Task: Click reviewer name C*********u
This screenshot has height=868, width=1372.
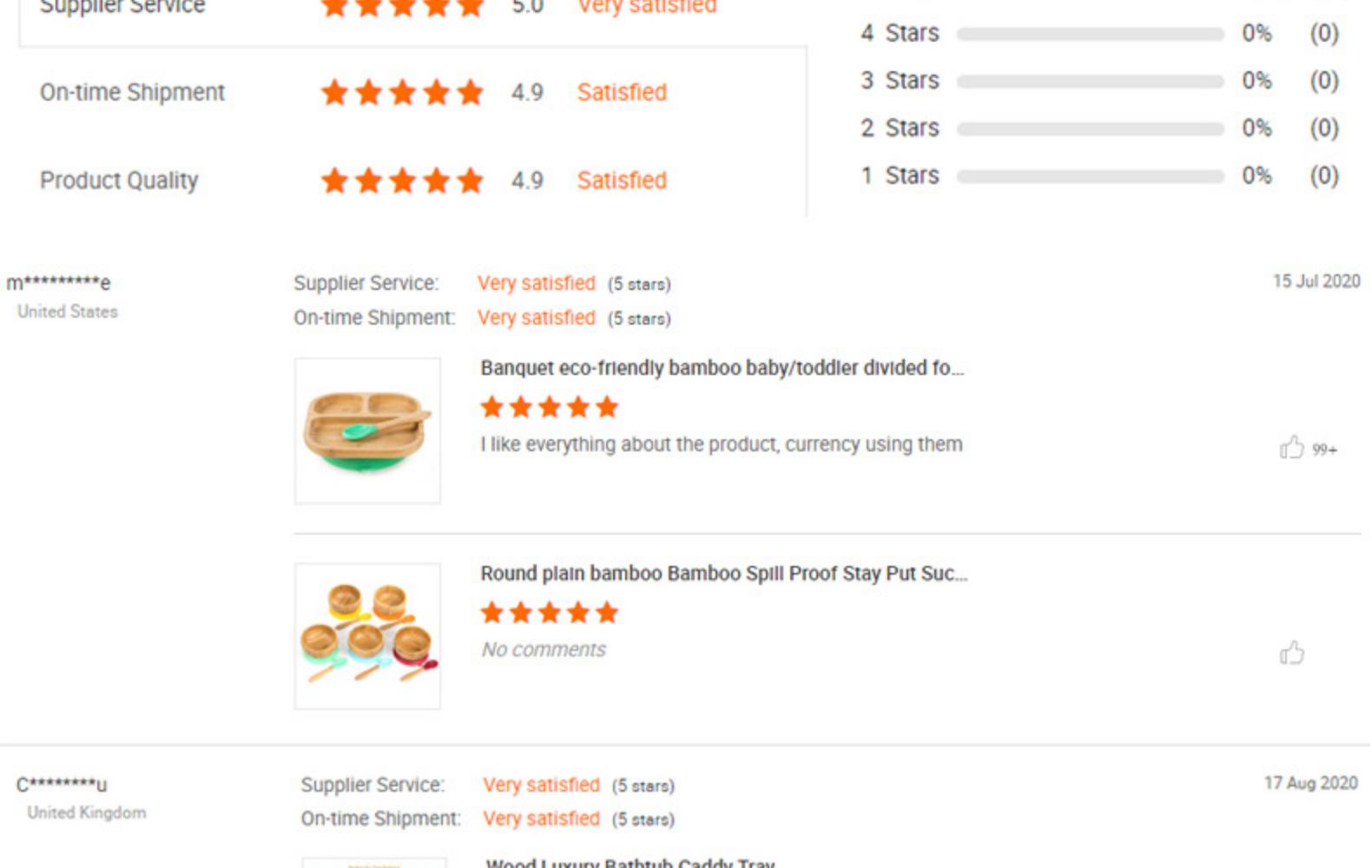Action: click(62, 785)
